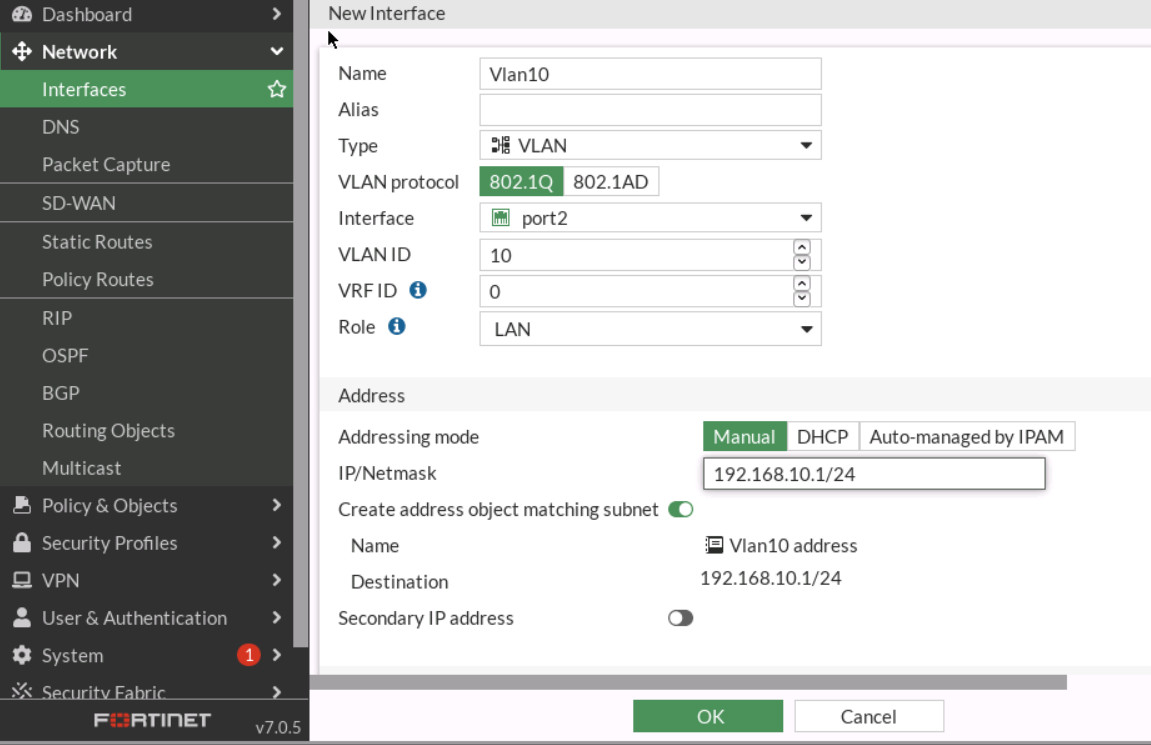This screenshot has width=1151, height=745.
Task: Select the Policy & Objects icon
Action: (22, 506)
